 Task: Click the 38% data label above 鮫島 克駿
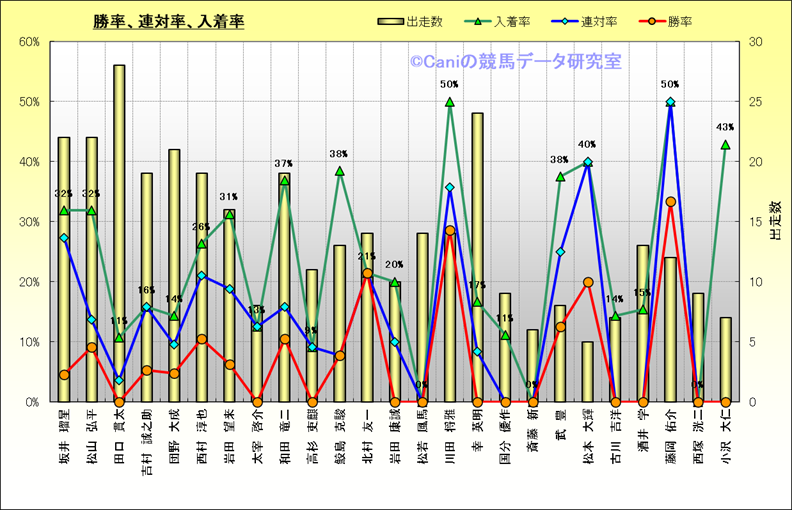click(x=339, y=154)
